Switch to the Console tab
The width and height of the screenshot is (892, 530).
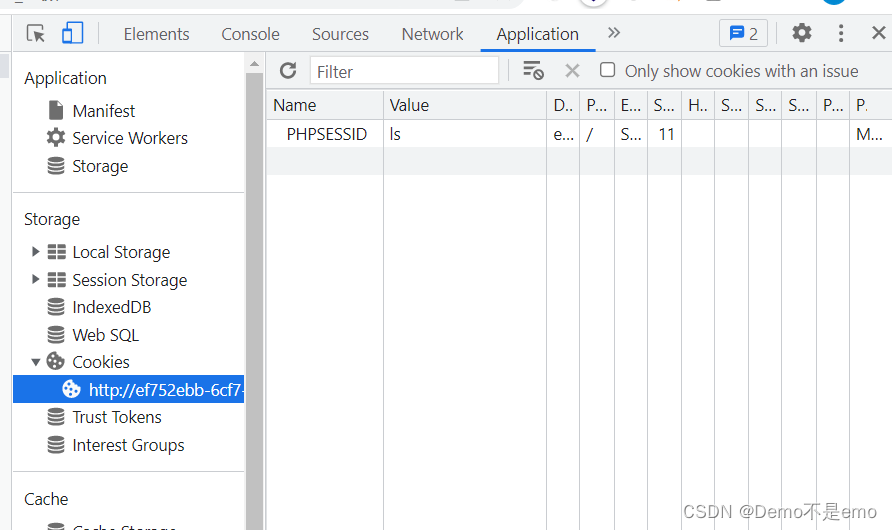click(250, 34)
